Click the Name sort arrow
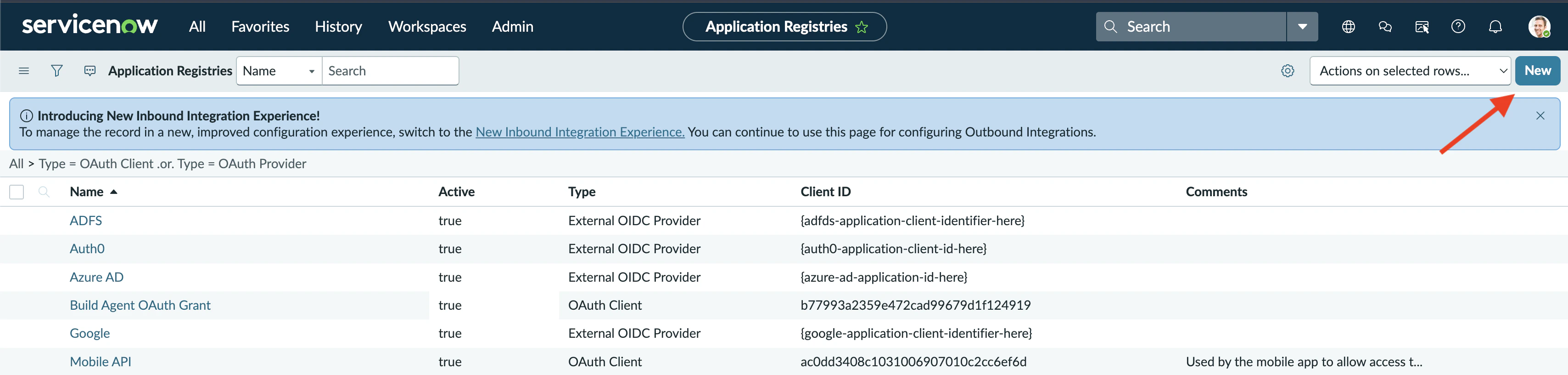The height and width of the screenshot is (375, 1568). 113,192
